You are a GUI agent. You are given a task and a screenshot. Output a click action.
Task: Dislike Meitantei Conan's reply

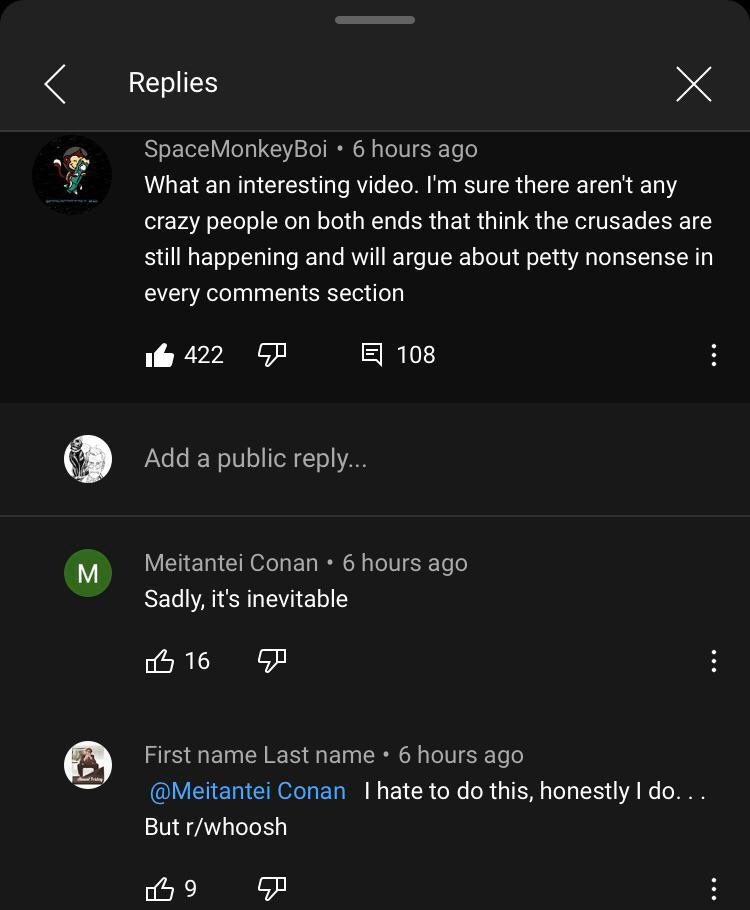[x=272, y=660]
